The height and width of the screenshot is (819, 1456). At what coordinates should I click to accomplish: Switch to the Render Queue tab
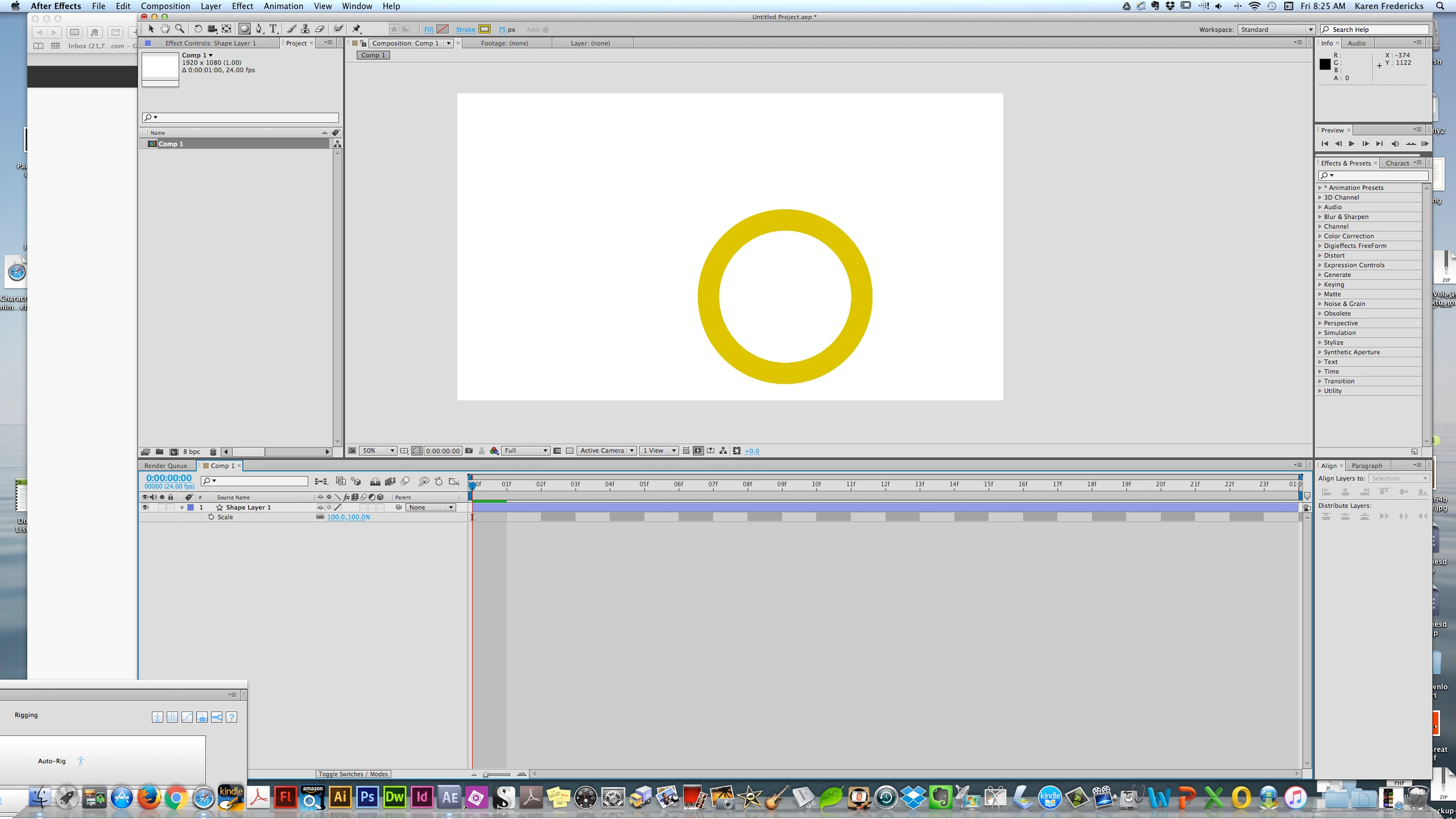point(166,466)
